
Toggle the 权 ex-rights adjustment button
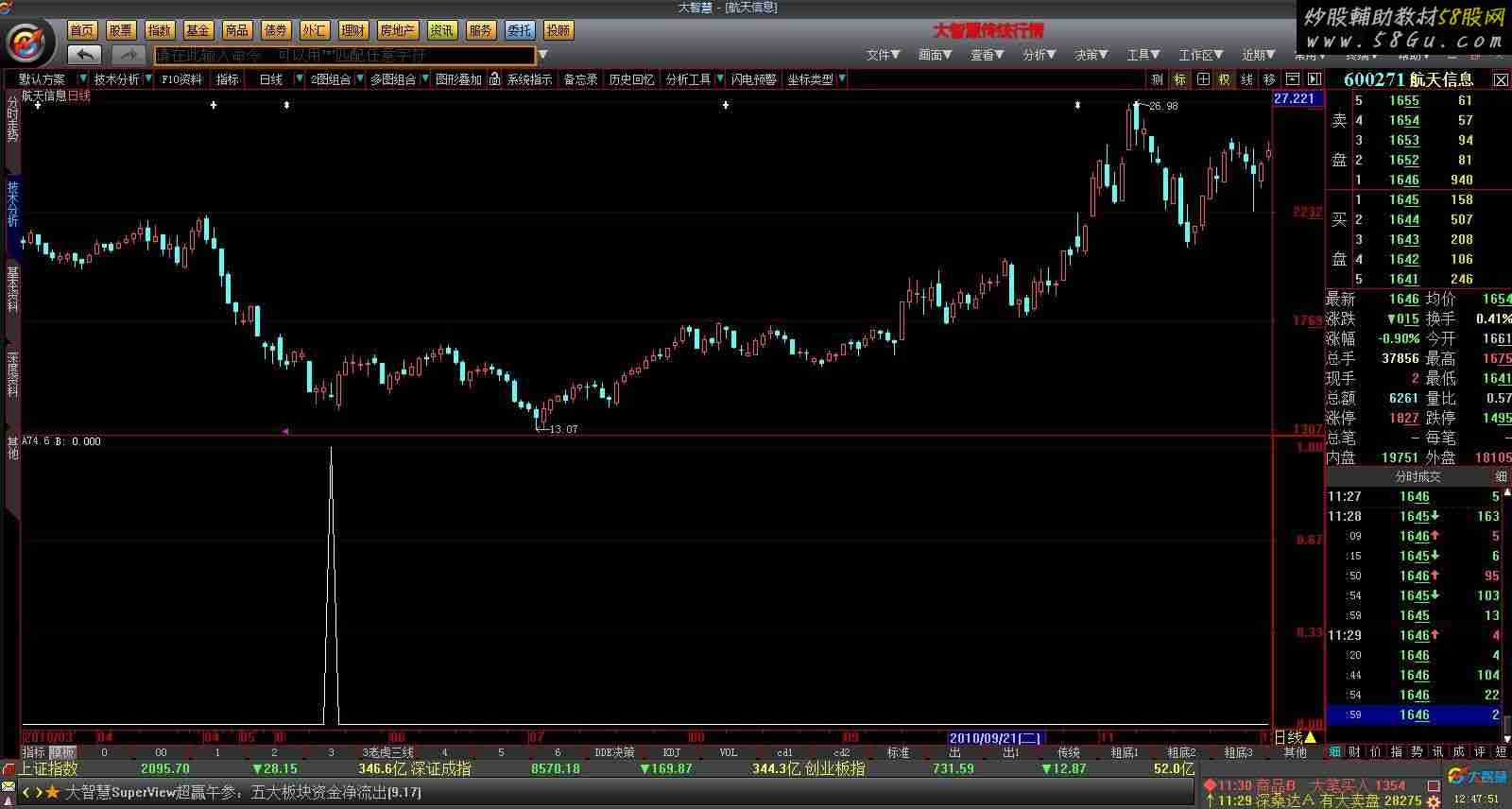pyautogui.click(x=1225, y=79)
